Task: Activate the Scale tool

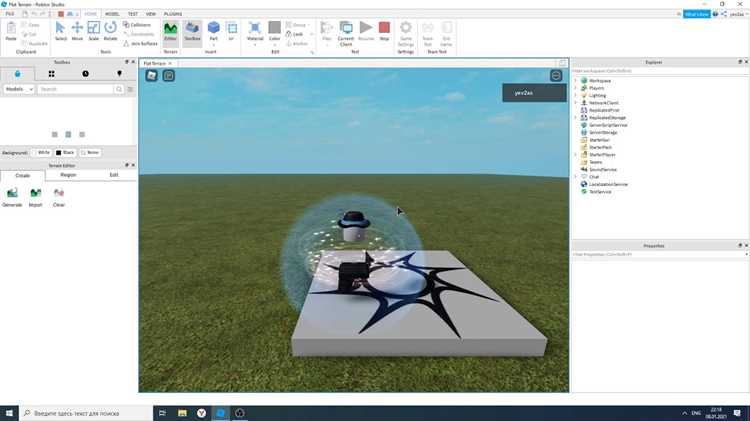Action: point(94,31)
